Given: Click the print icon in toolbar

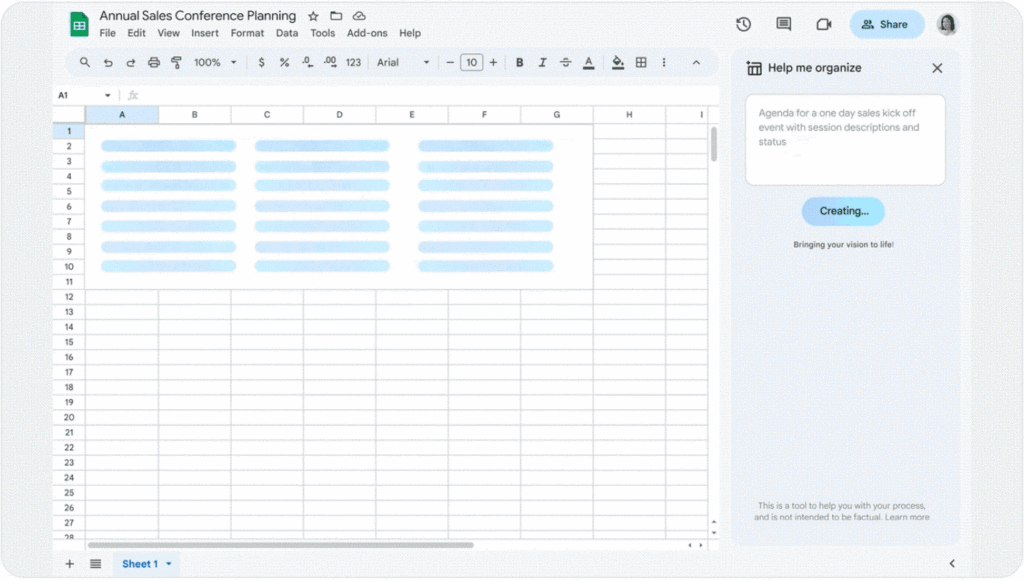Looking at the screenshot, I should [x=154, y=63].
